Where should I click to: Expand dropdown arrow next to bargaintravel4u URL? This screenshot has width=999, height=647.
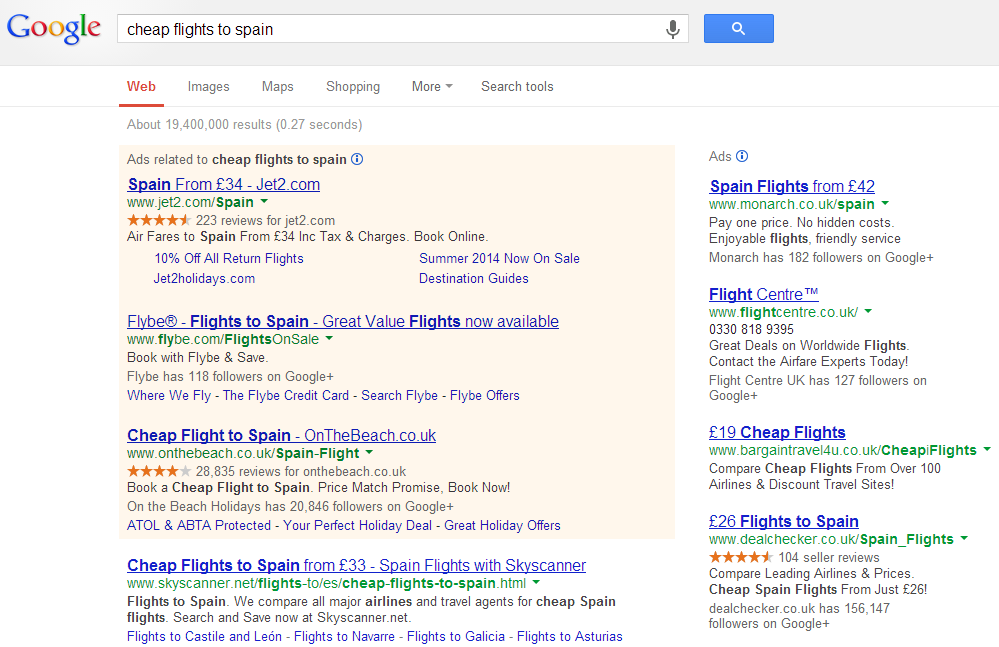[x=987, y=450]
